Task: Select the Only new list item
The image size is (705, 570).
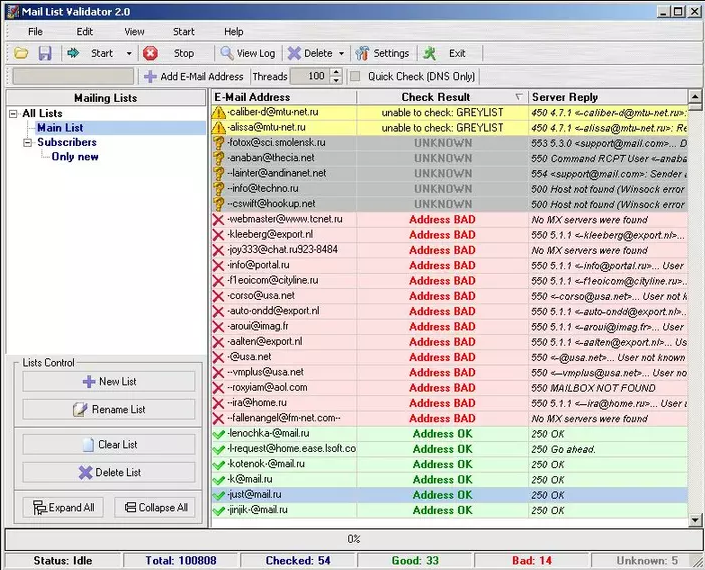Action: [x=75, y=157]
